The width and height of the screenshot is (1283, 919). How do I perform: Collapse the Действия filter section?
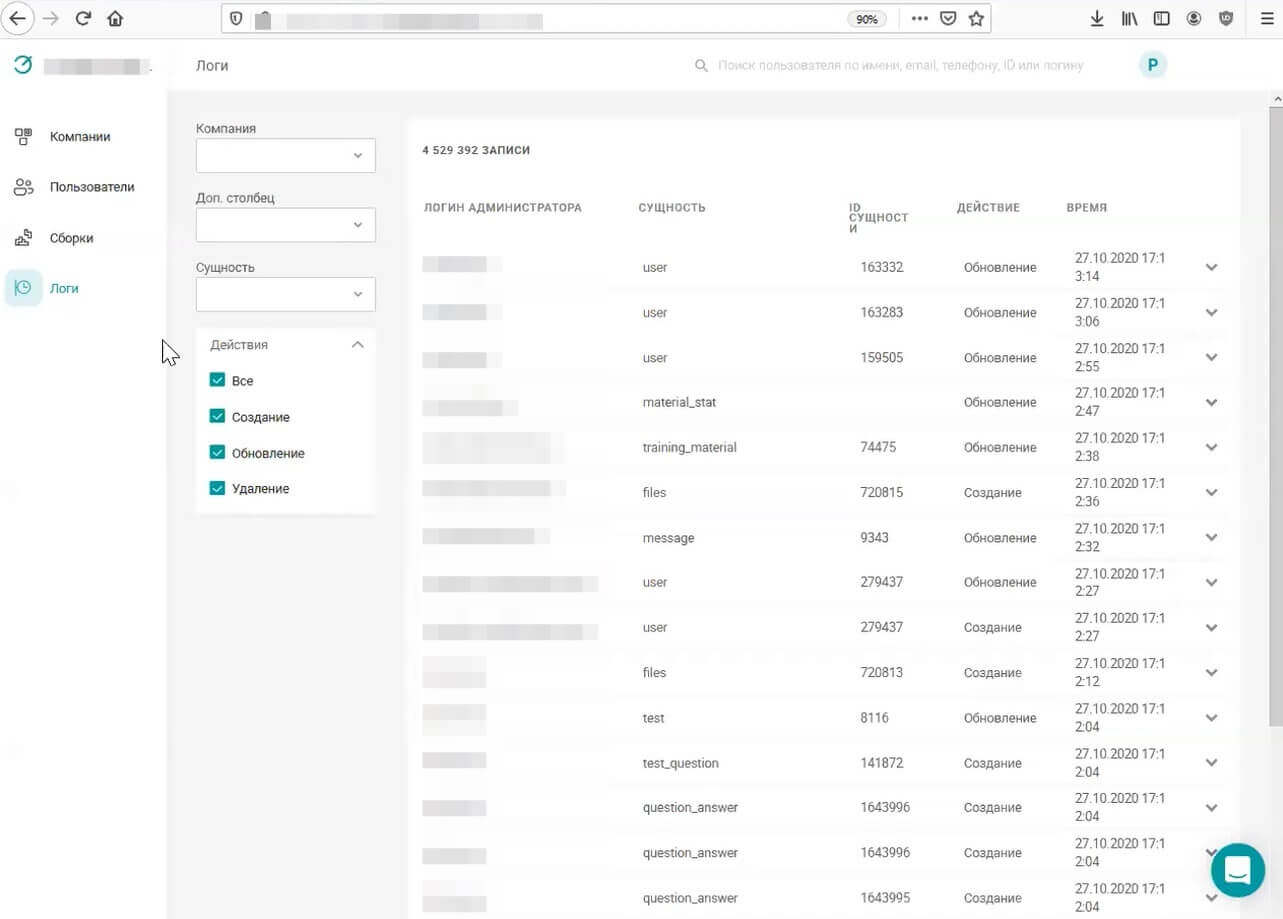(x=357, y=344)
